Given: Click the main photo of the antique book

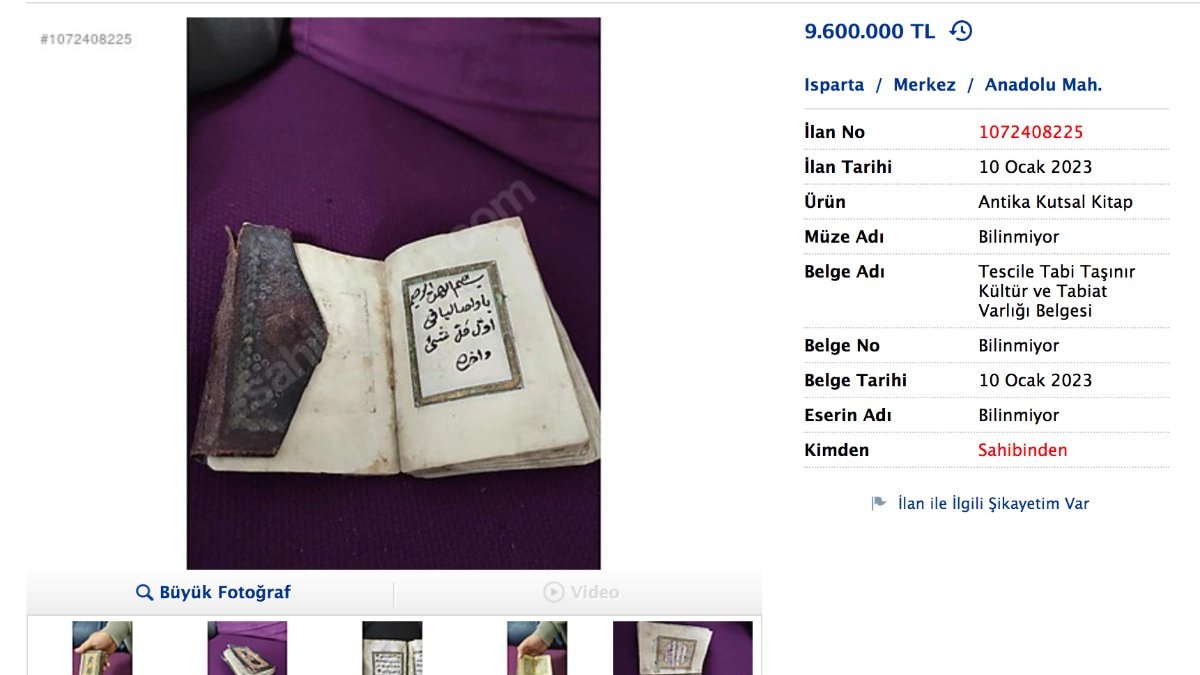Looking at the screenshot, I should click(x=394, y=293).
